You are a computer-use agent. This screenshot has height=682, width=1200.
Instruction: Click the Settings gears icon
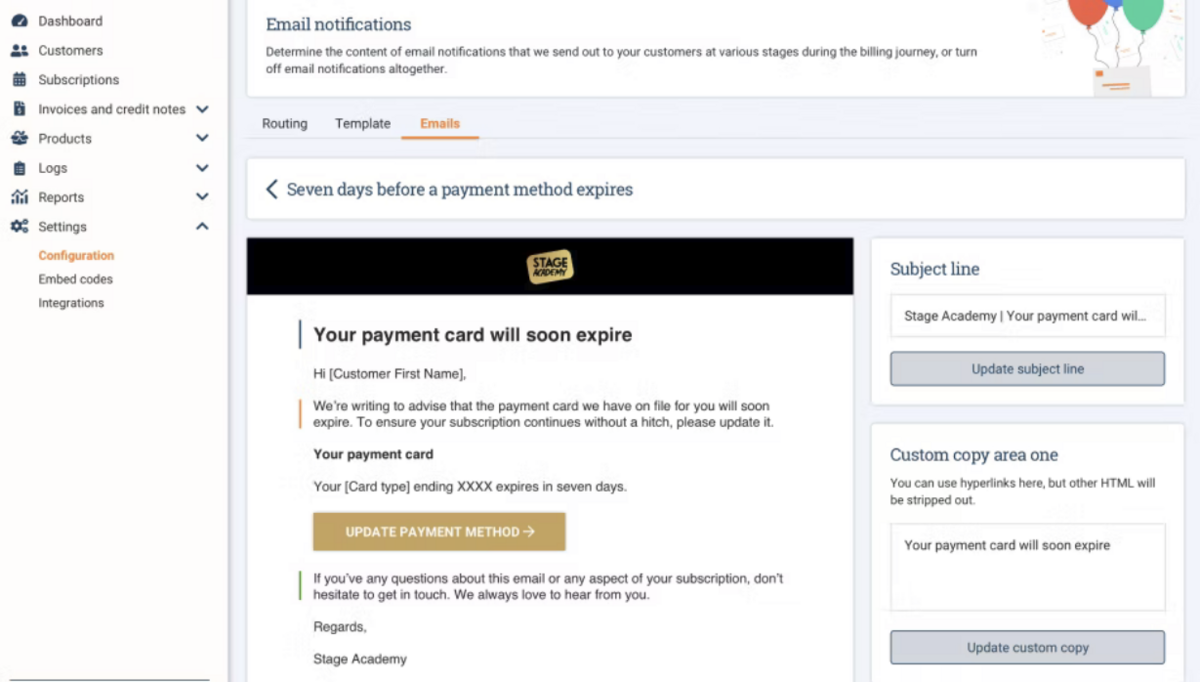(19, 227)
